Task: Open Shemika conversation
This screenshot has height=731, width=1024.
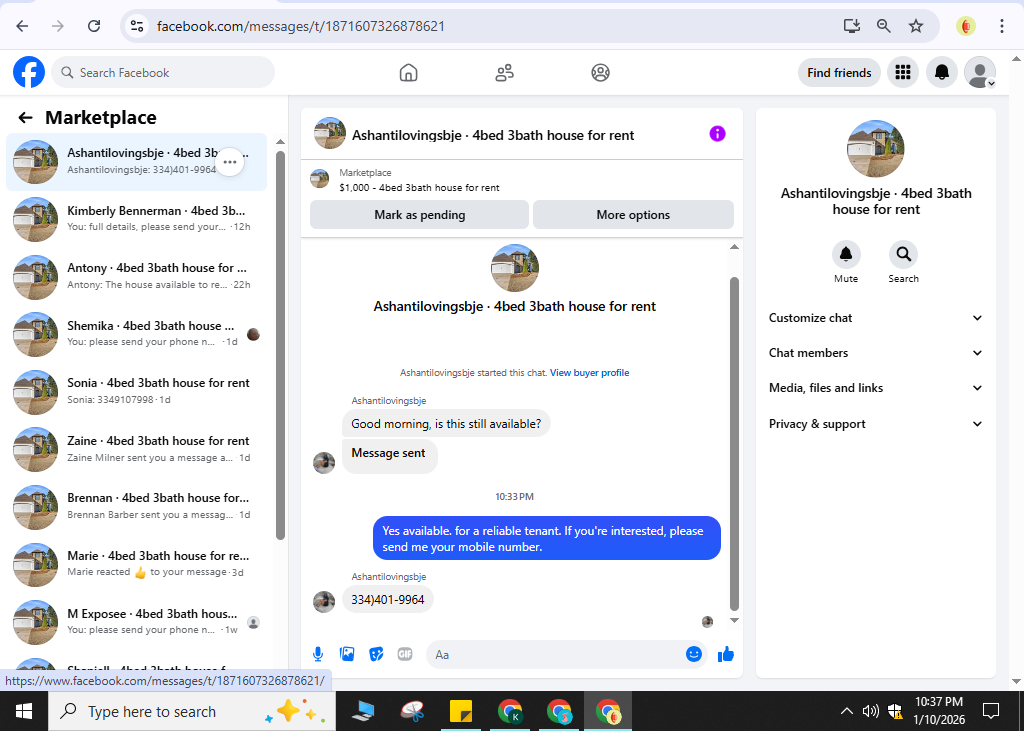Action: coord(136,334)
